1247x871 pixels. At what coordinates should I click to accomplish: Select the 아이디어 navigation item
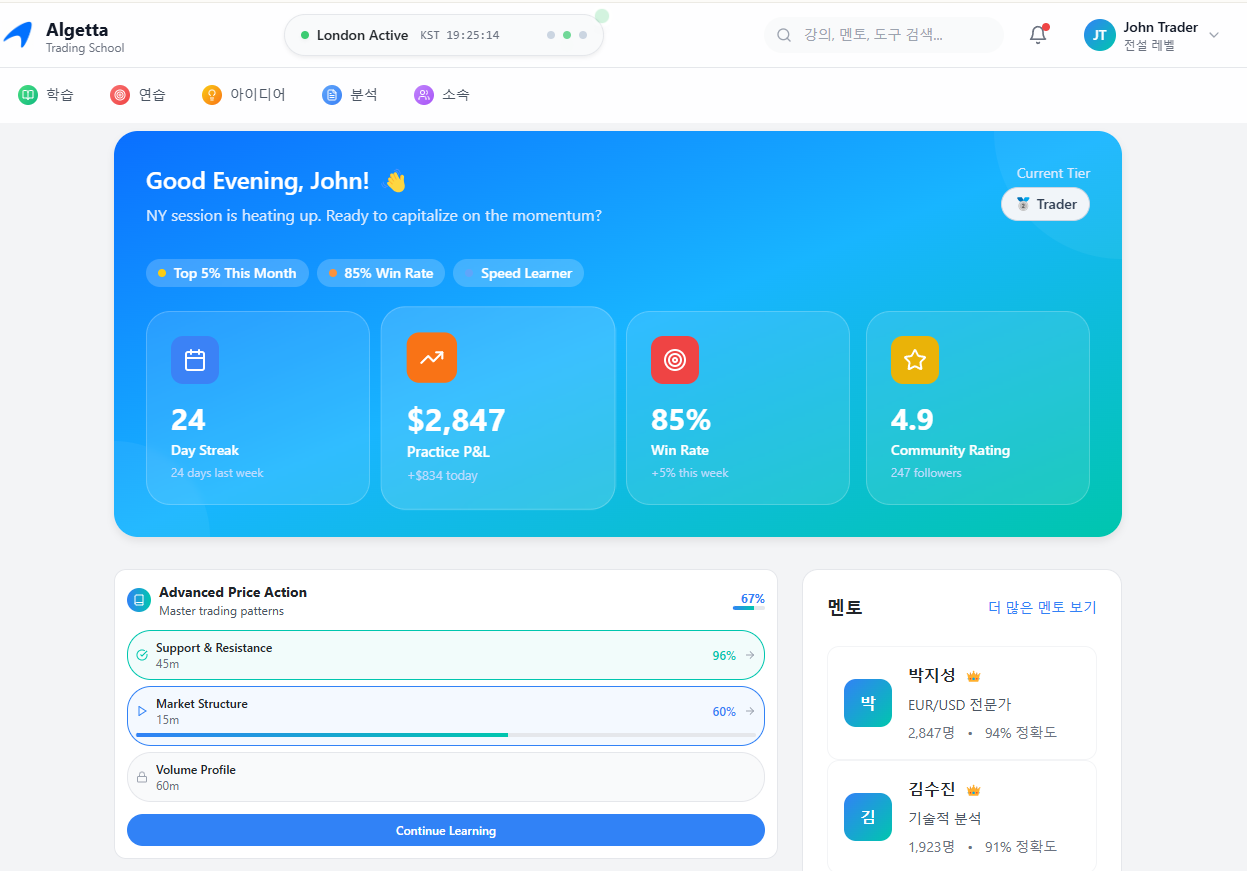tap(244, 95)
